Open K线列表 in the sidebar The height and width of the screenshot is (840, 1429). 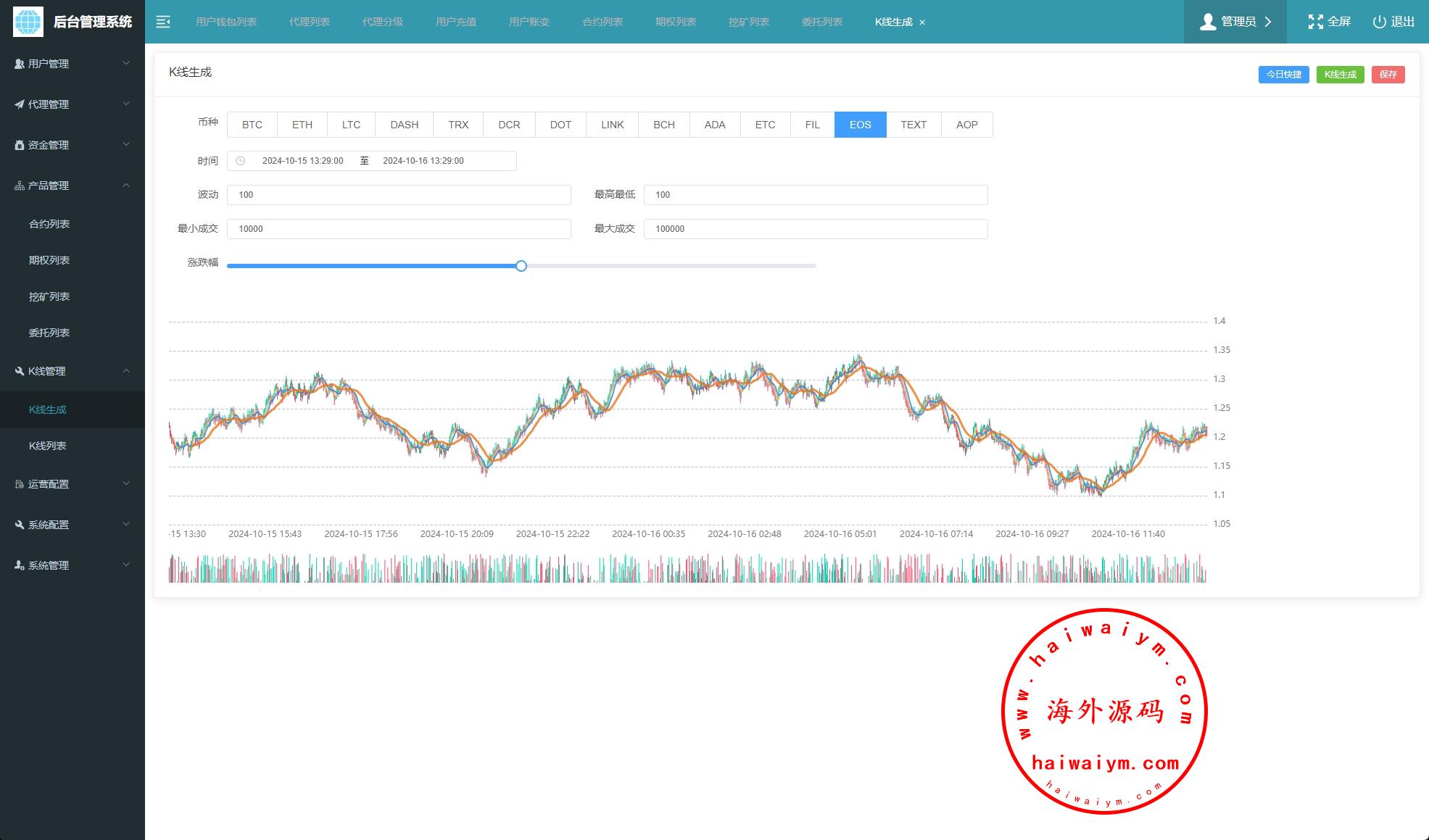[x=48, y=446]
